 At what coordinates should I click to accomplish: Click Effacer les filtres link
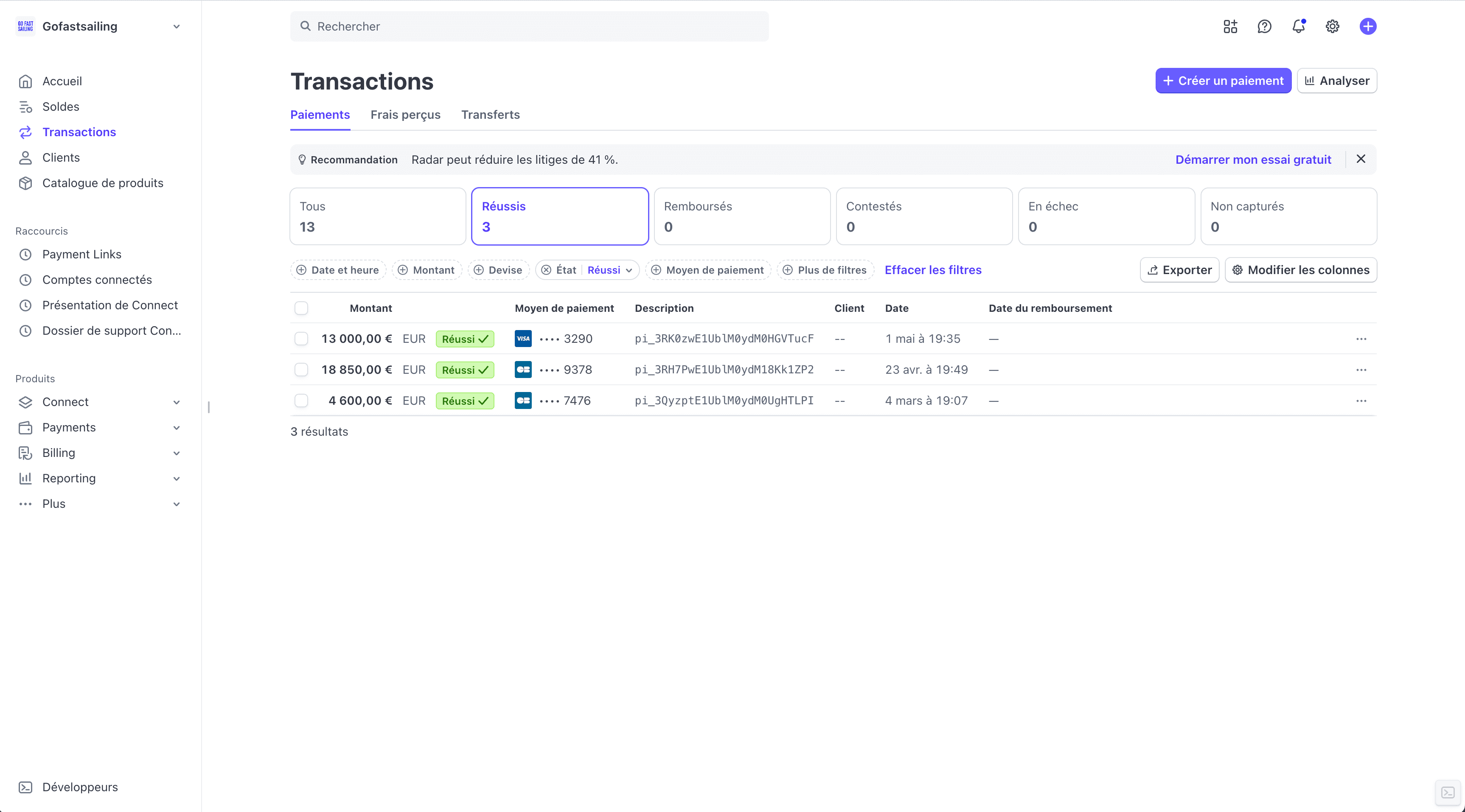coord(933,270)
